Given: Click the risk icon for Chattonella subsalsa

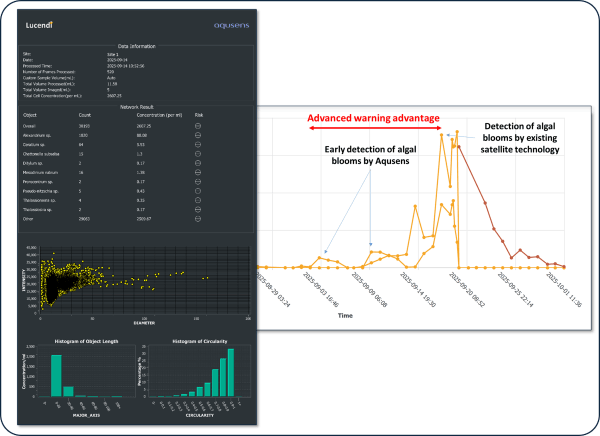Looking at the screenshot, I should [x=198, y=154].
